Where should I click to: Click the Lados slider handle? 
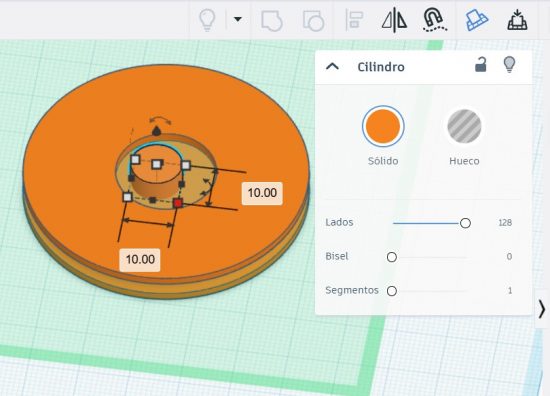[x=465, y=223]
